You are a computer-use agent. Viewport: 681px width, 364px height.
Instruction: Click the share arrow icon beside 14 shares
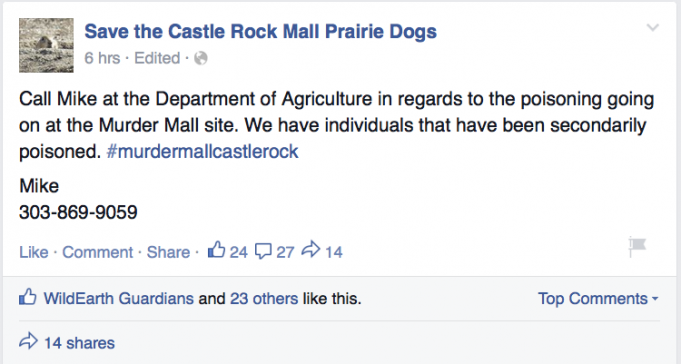tap(28, 341)
